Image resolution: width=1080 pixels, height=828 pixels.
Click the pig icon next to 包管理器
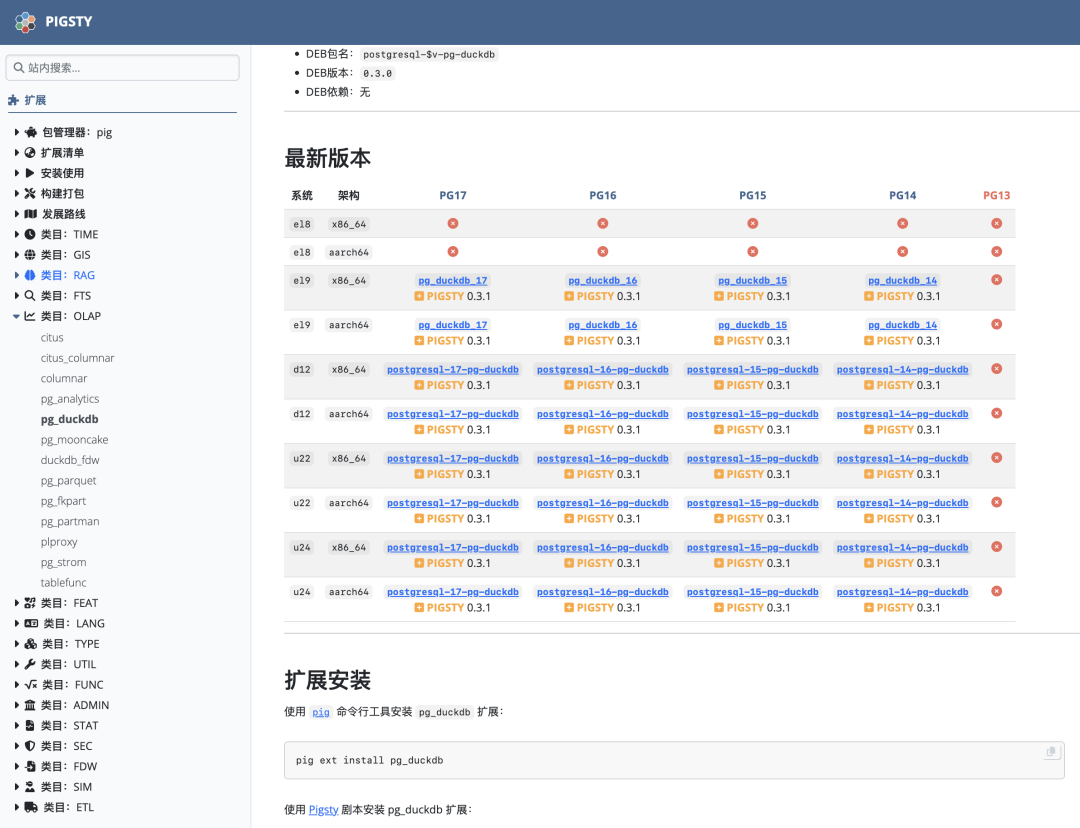coord(31,132)
